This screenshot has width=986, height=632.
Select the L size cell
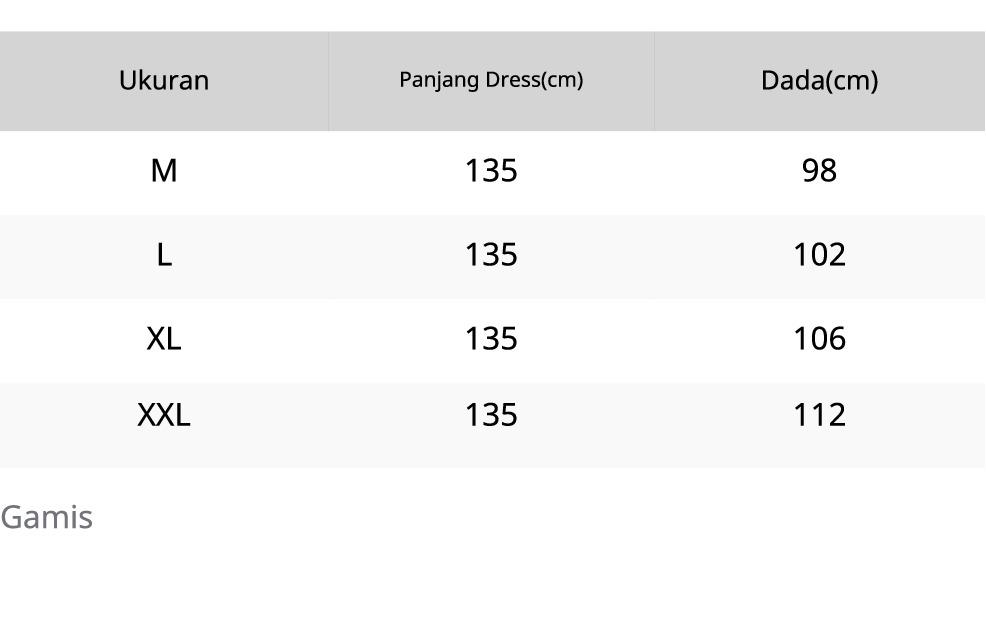(164, 255)
